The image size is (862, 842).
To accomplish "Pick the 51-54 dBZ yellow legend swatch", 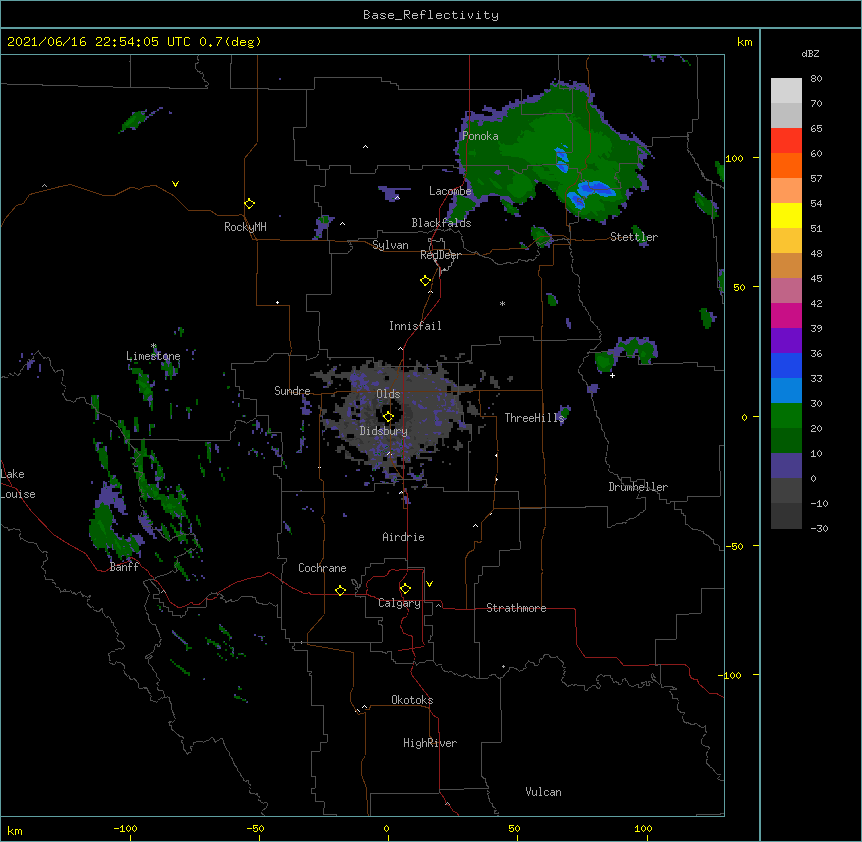I will pyautogui.click(x=786, y=215).
